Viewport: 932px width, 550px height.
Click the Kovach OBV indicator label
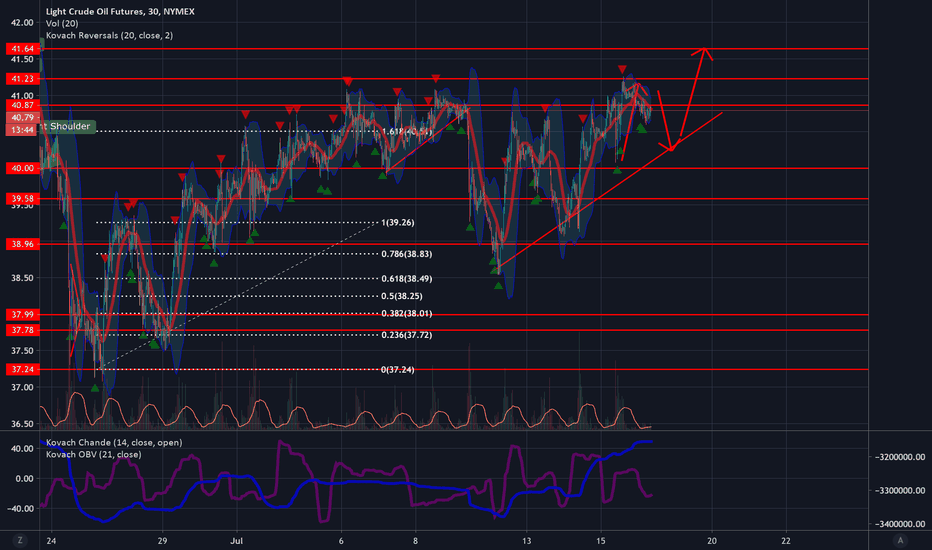93,454
